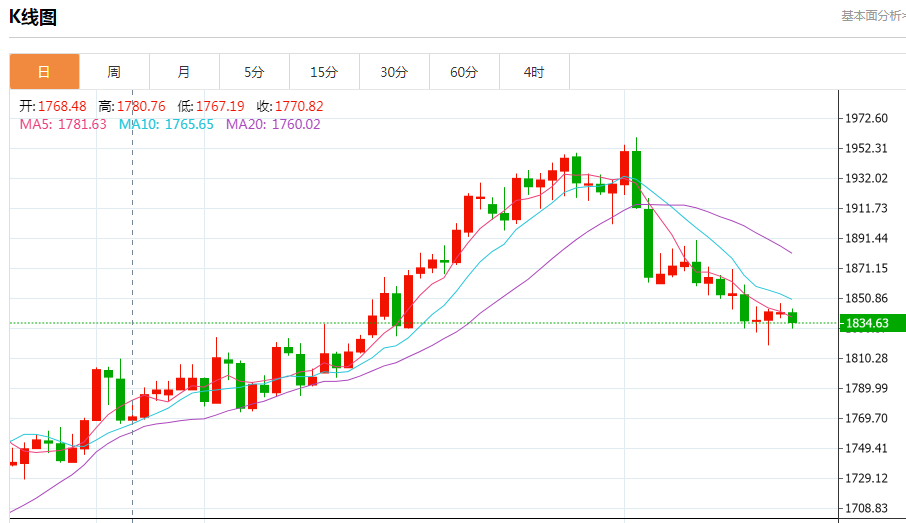
Task: Click the 收:1770.82 closing price readout
Action: click(x=290, y=106)
